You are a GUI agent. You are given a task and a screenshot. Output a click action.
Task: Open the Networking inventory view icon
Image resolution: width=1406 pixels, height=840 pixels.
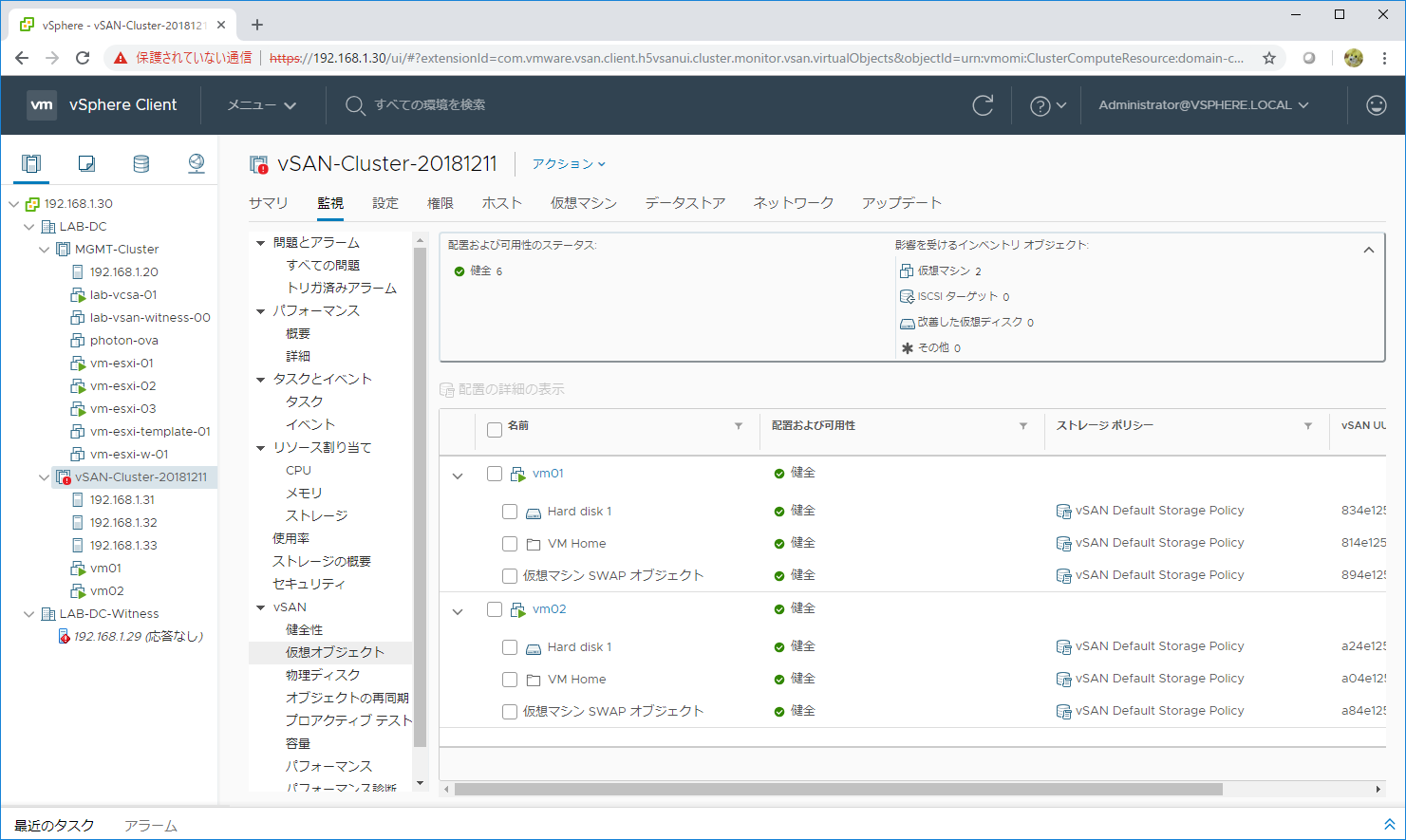tap(197, 163)
